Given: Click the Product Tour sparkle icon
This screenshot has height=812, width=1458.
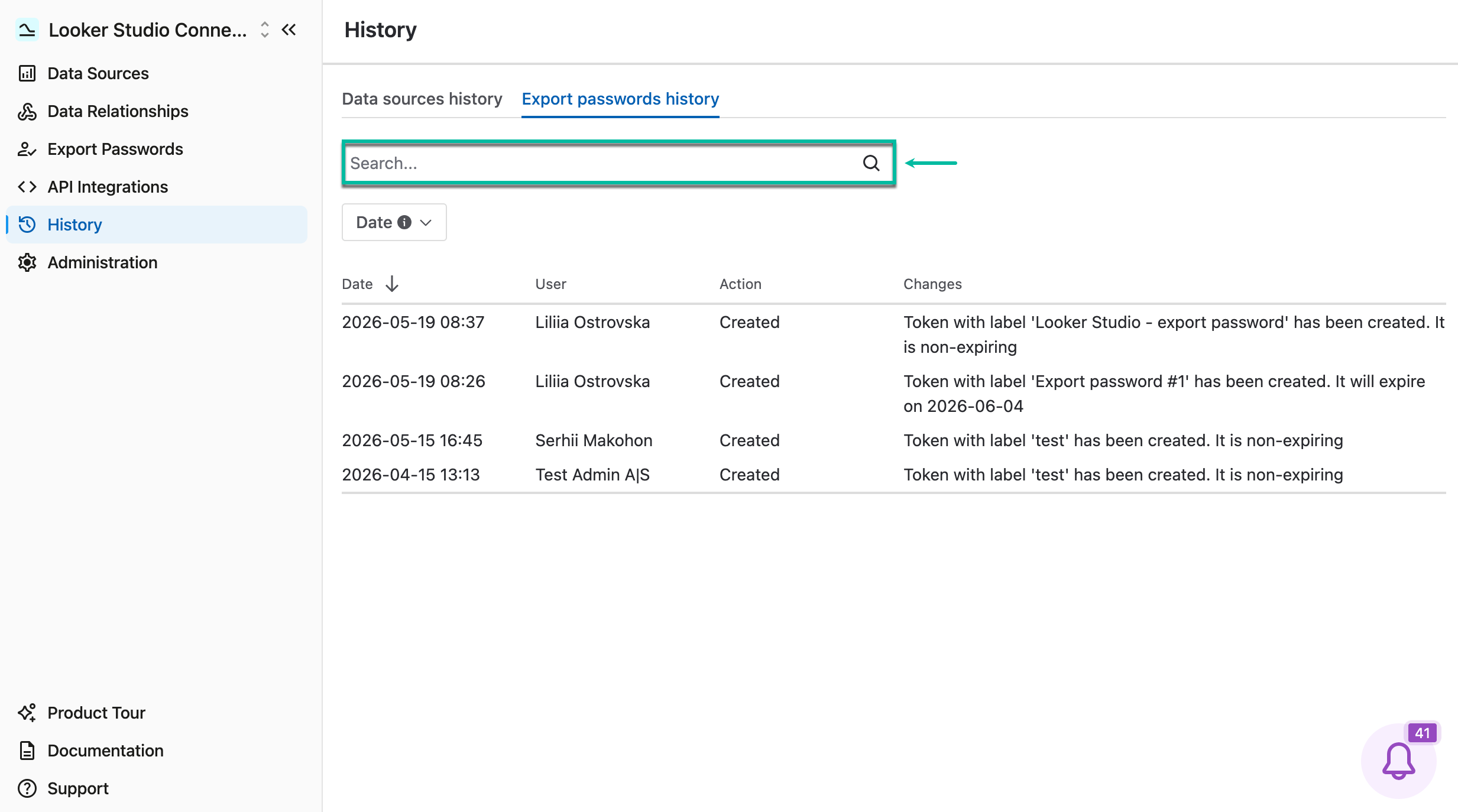Looking at the screenshot, I should pyautogui.click(x=27, y=713).
